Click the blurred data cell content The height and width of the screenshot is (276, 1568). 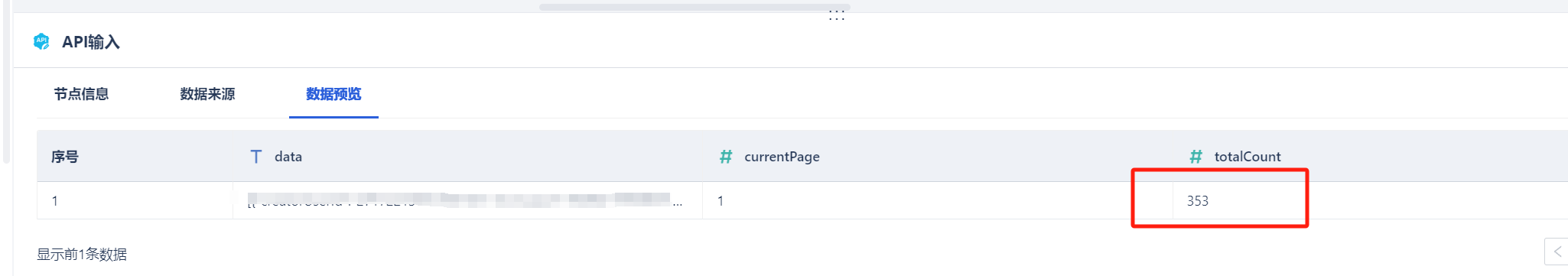coord(459,200)
